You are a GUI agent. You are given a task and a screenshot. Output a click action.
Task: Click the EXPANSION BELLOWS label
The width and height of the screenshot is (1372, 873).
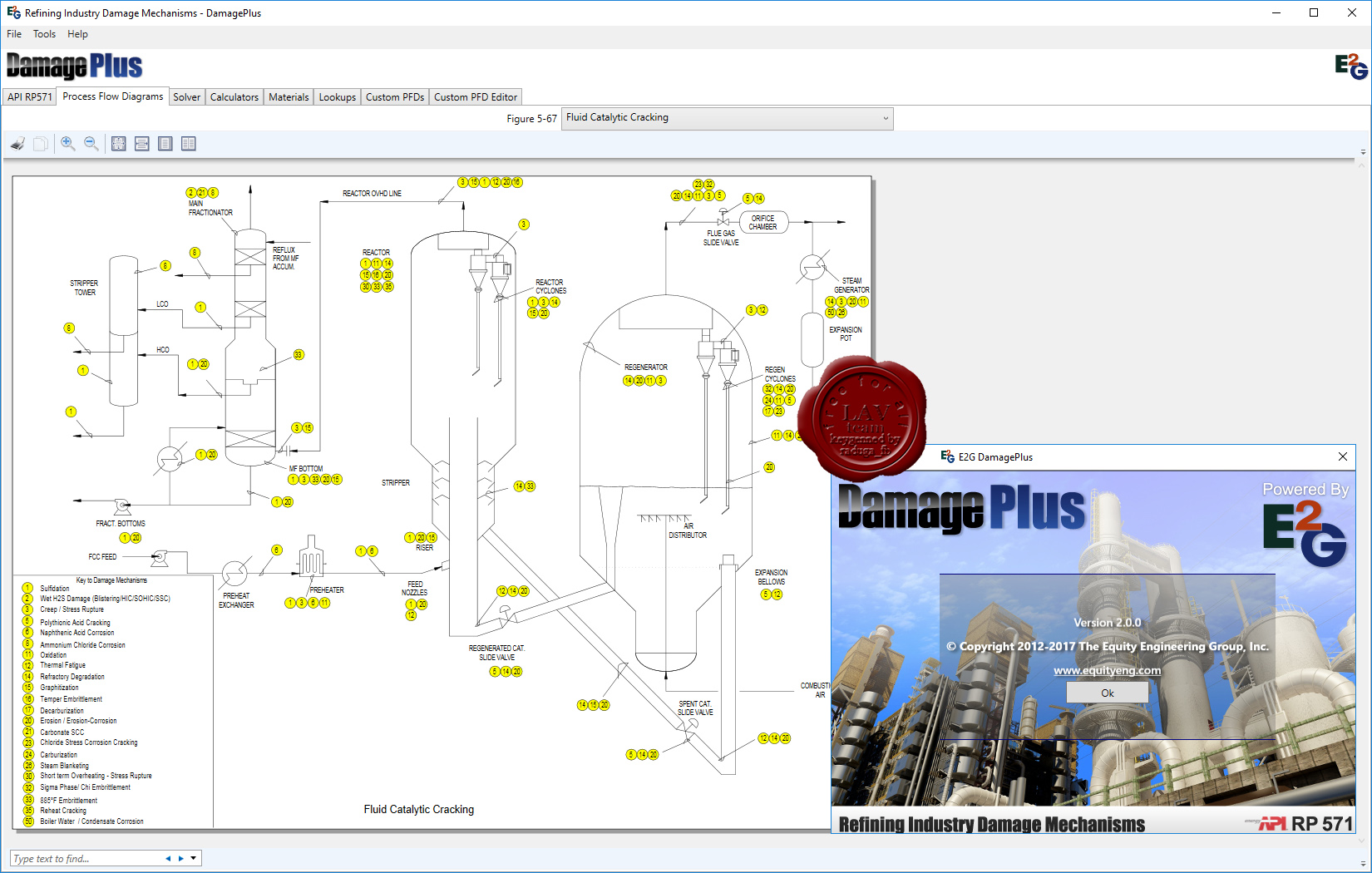pos(771,577)
